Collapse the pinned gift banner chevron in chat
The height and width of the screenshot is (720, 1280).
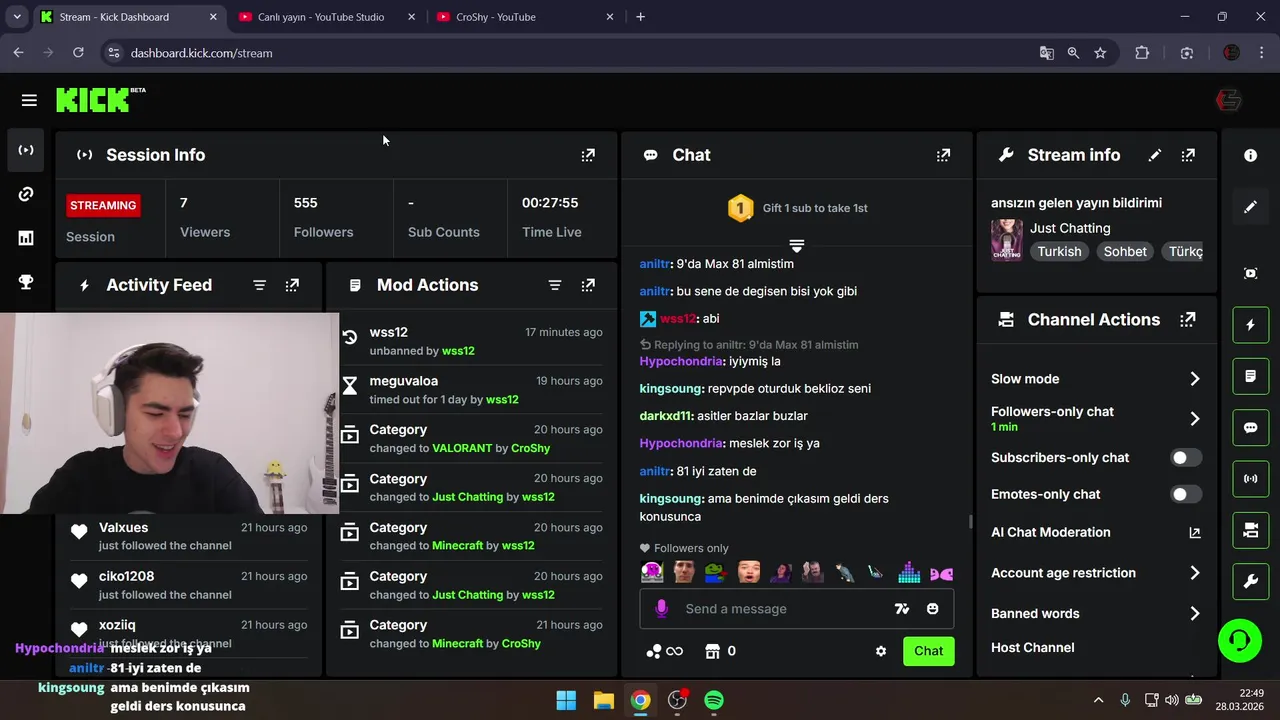point(797,245)
